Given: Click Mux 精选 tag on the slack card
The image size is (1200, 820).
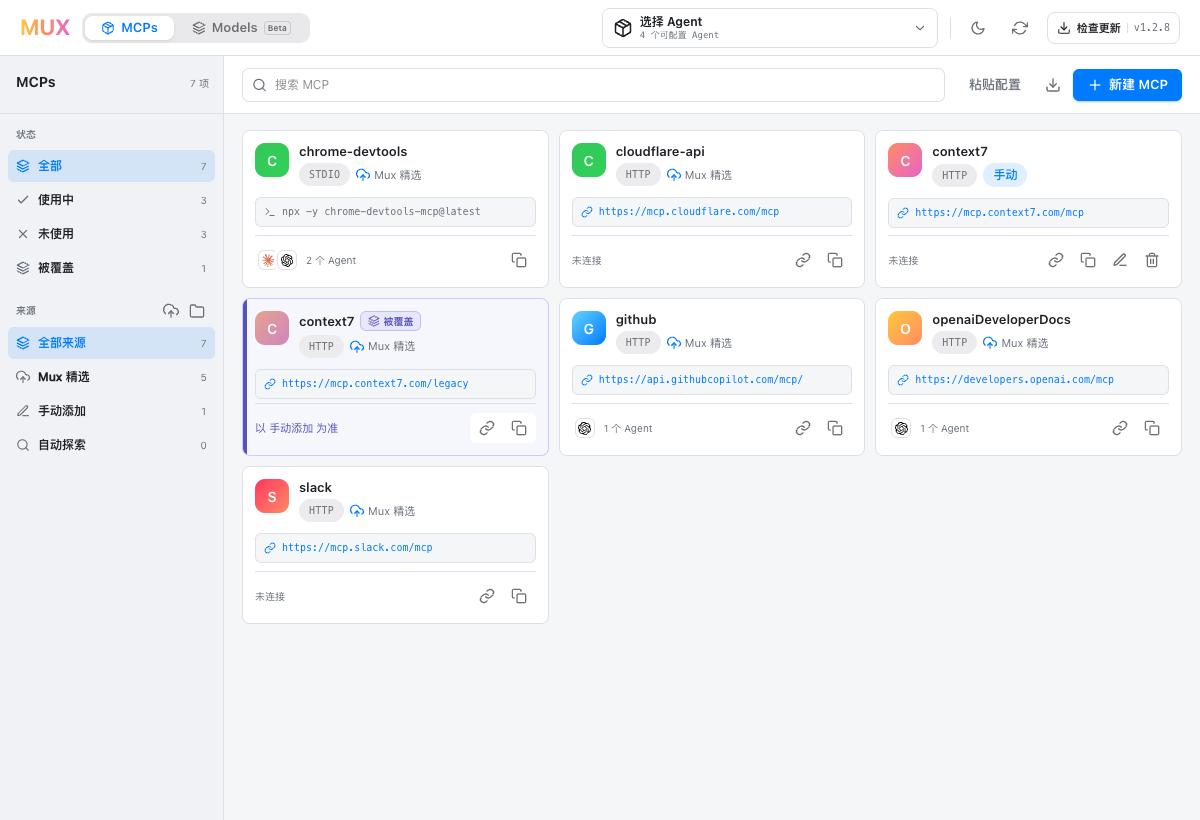Looking at the screenshot, I should (383, 511).
